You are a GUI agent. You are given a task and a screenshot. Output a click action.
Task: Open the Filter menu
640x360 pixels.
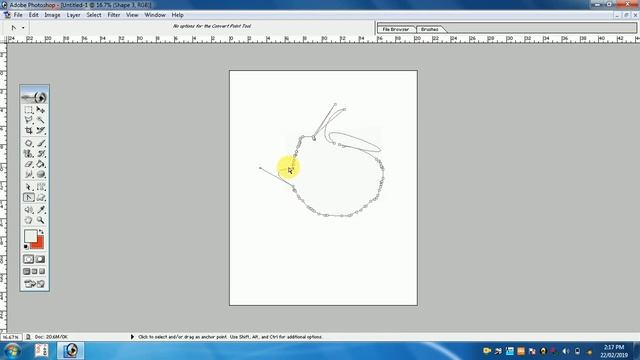(x=114, y=15)
